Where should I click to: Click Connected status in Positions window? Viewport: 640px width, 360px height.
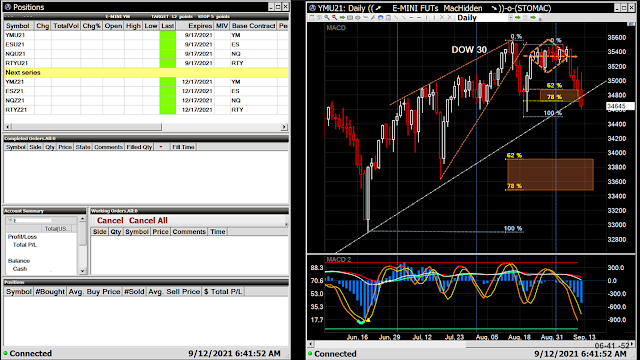pos(31,353)
